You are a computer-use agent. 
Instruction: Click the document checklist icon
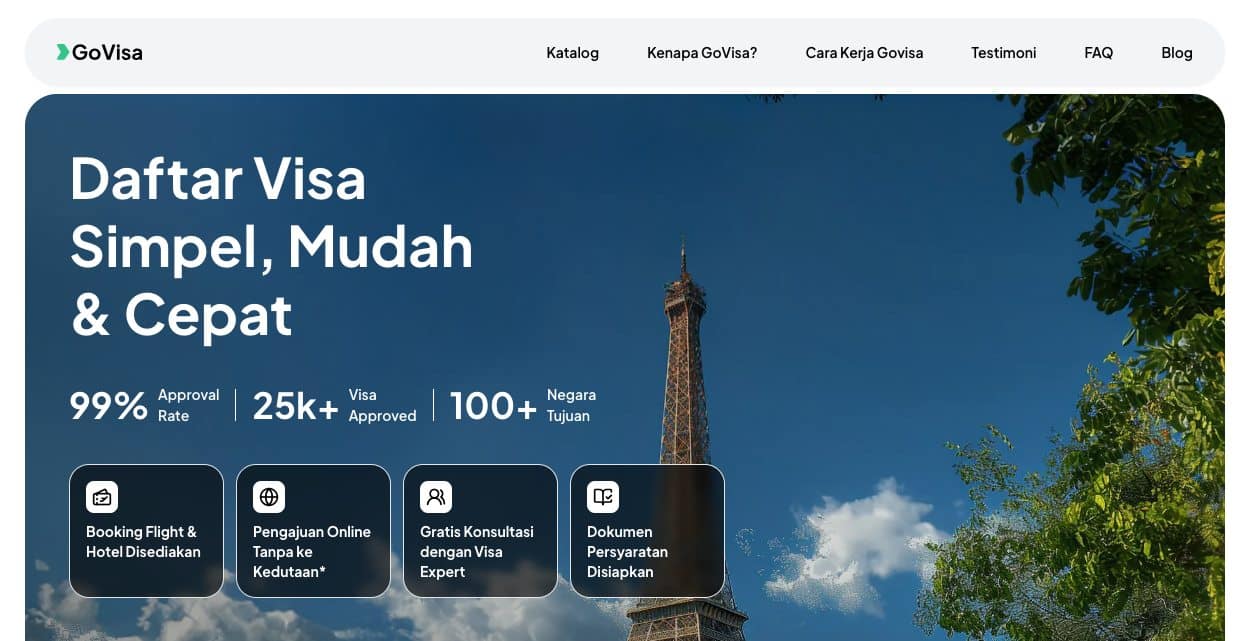click(x=603, y=497)
